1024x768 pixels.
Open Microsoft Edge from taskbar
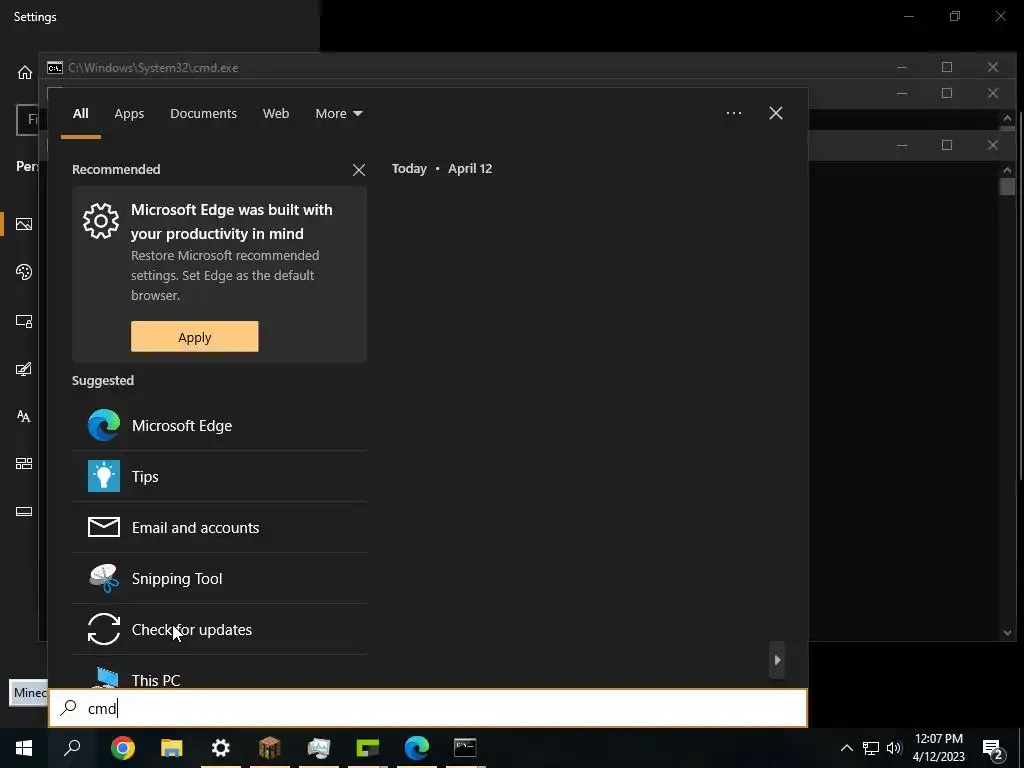pyautogui.click(x=417, y=748)
